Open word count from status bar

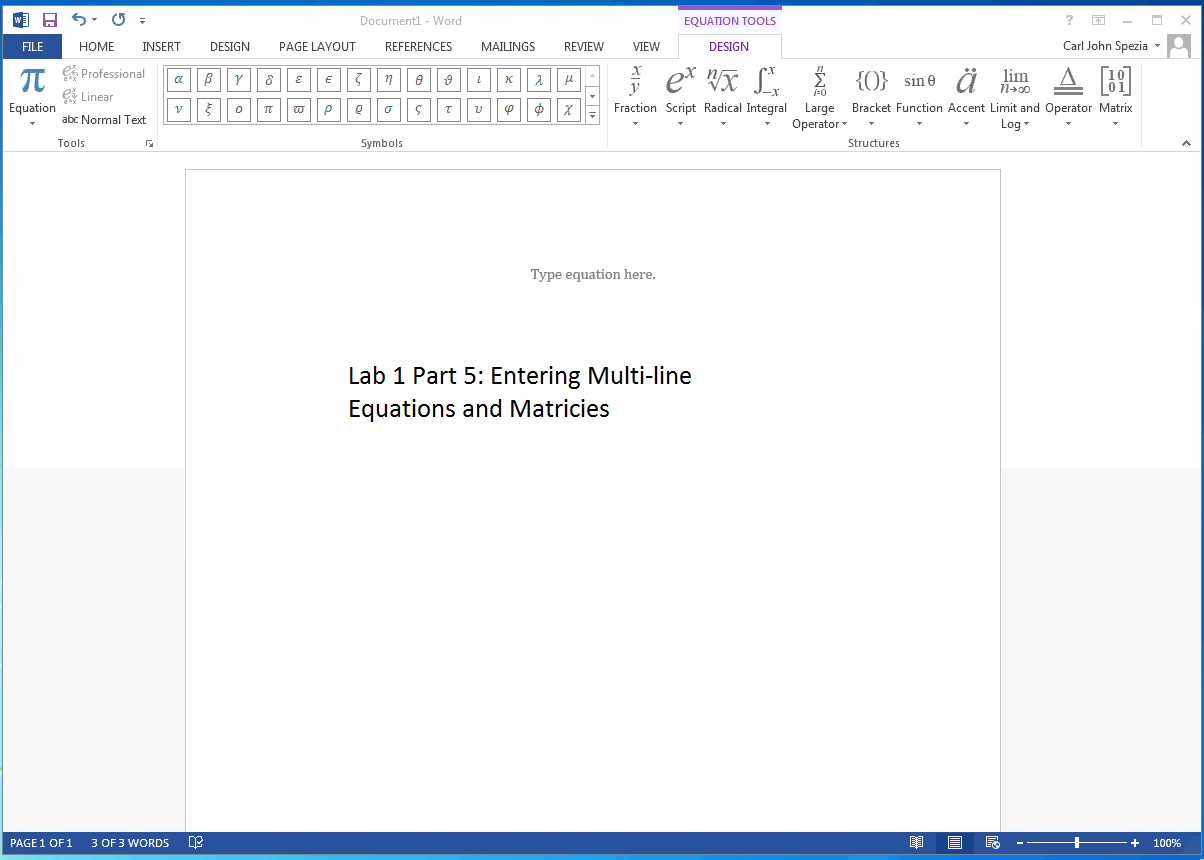(130, 843)
